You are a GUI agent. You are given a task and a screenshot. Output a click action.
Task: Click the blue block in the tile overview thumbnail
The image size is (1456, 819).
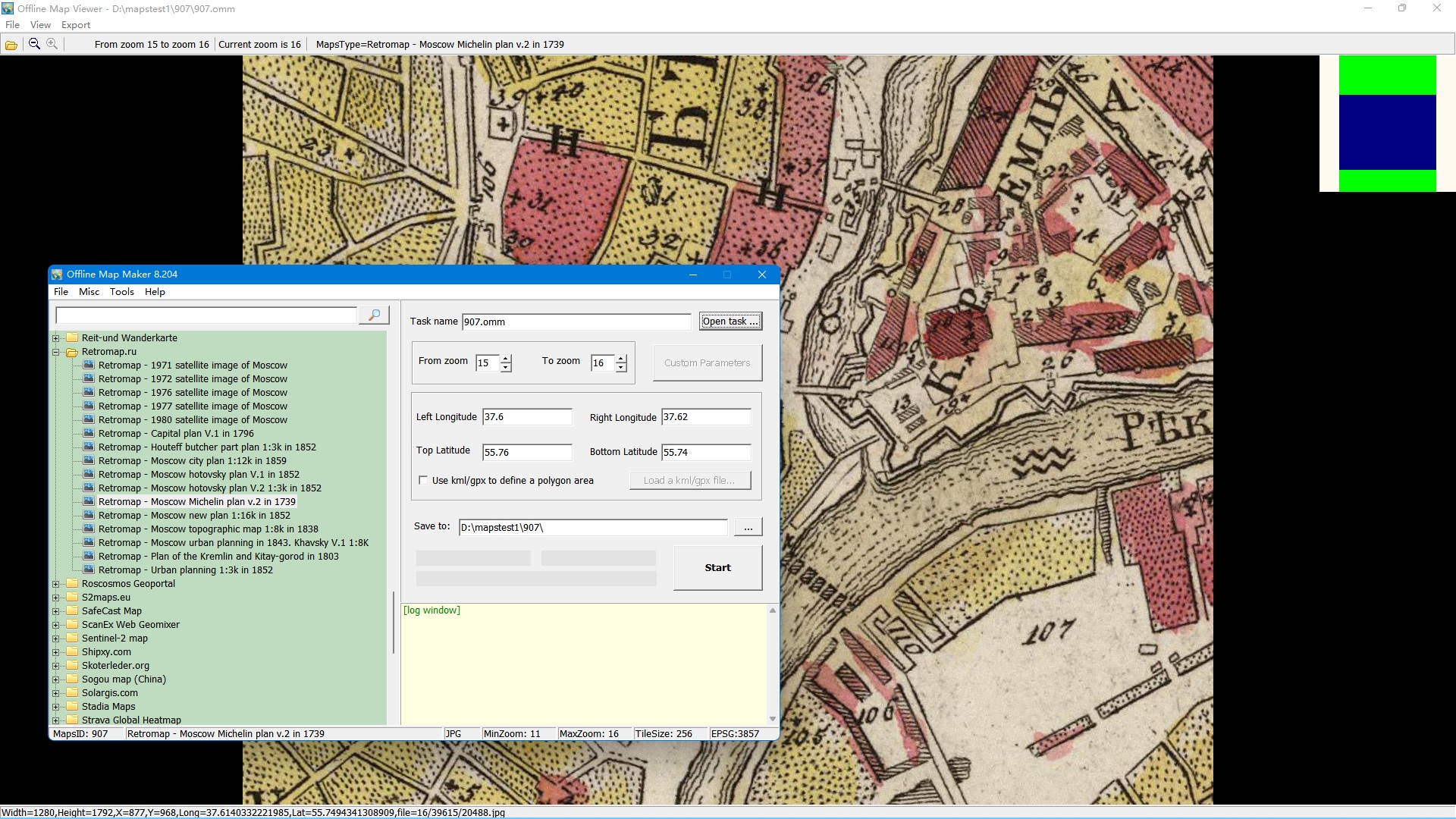pyautogui.click(x=1387, y=132)
